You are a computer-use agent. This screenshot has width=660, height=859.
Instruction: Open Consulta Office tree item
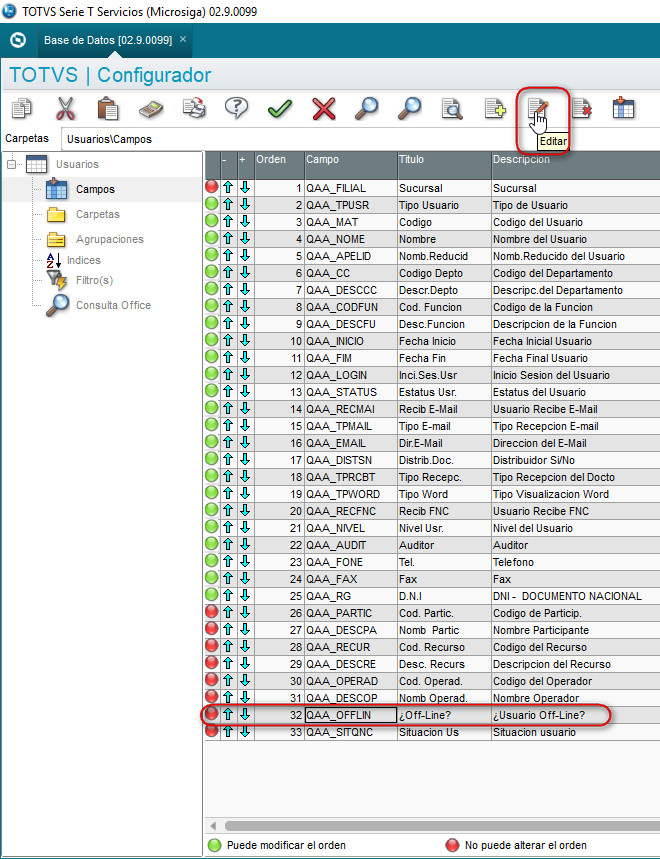(x=113, y=305)
